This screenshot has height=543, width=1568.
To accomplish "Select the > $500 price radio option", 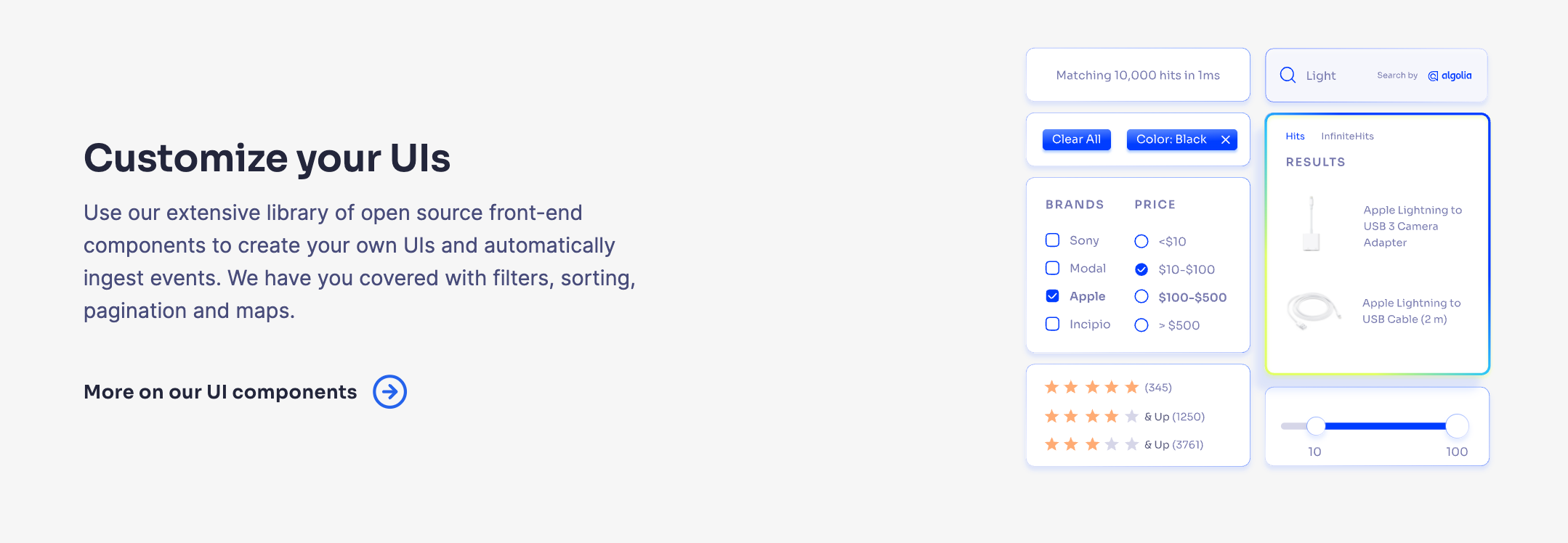I will tap(1141, 325).
